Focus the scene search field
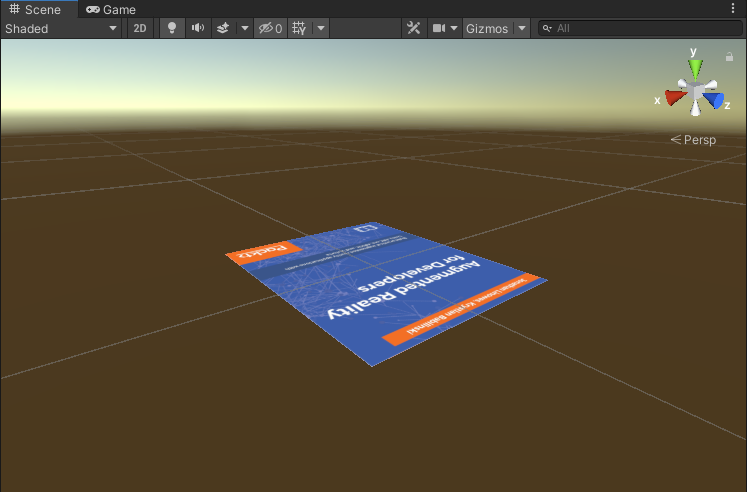The width and height of the screenshot is (747, 492). (640, 29)
